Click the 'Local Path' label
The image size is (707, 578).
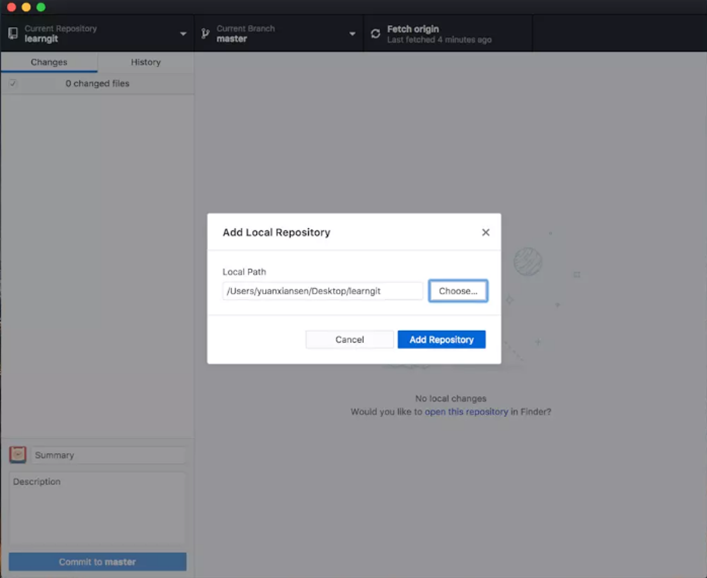click(x=244, y=272)
